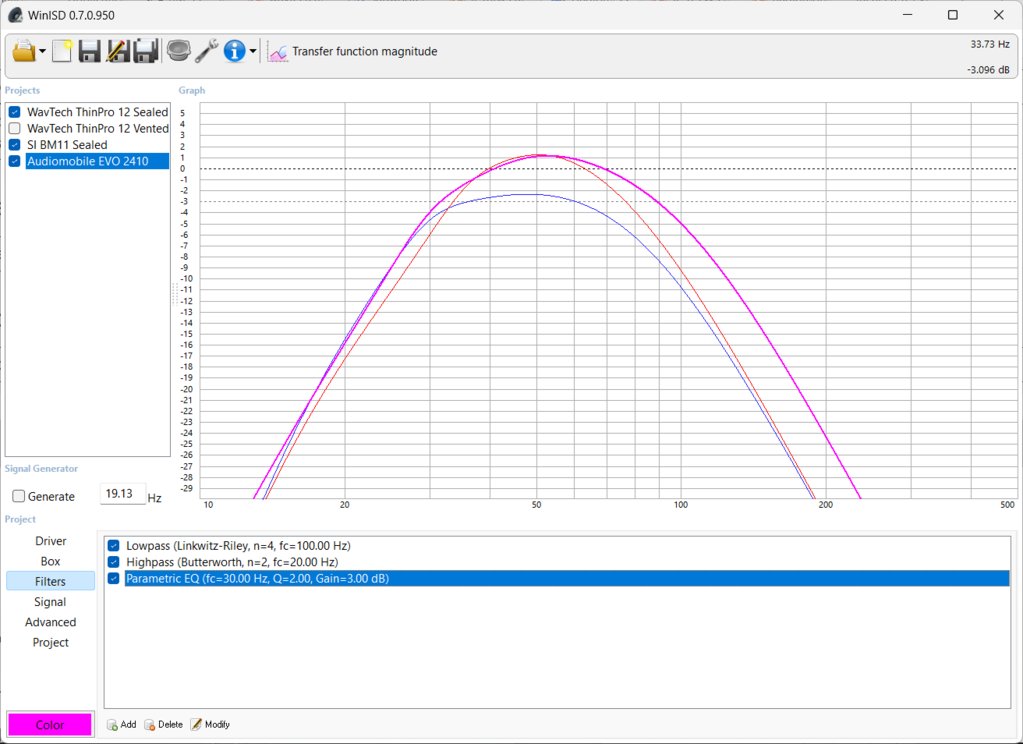The image size is (1023, 744).
Task: Toggle SI BM11 Sealed project checkbox
Action: coord(14,145)
